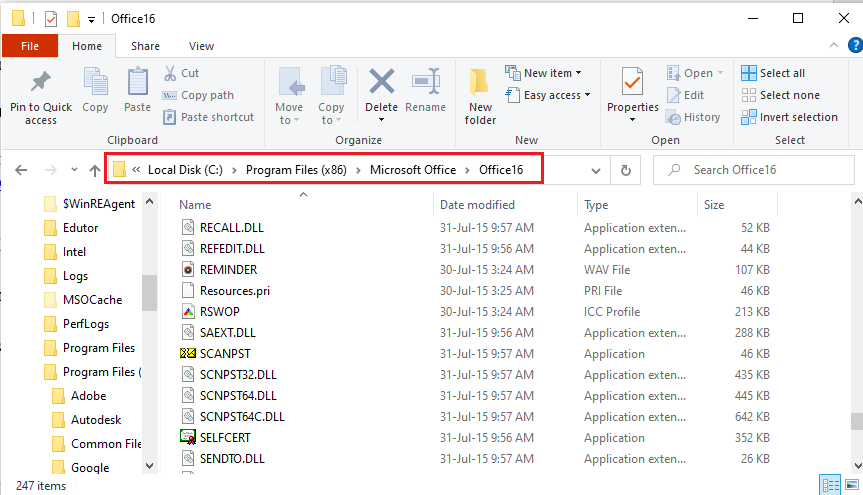Click inside the Search Office16 box
863x495 pixels.
click(754, 170)
